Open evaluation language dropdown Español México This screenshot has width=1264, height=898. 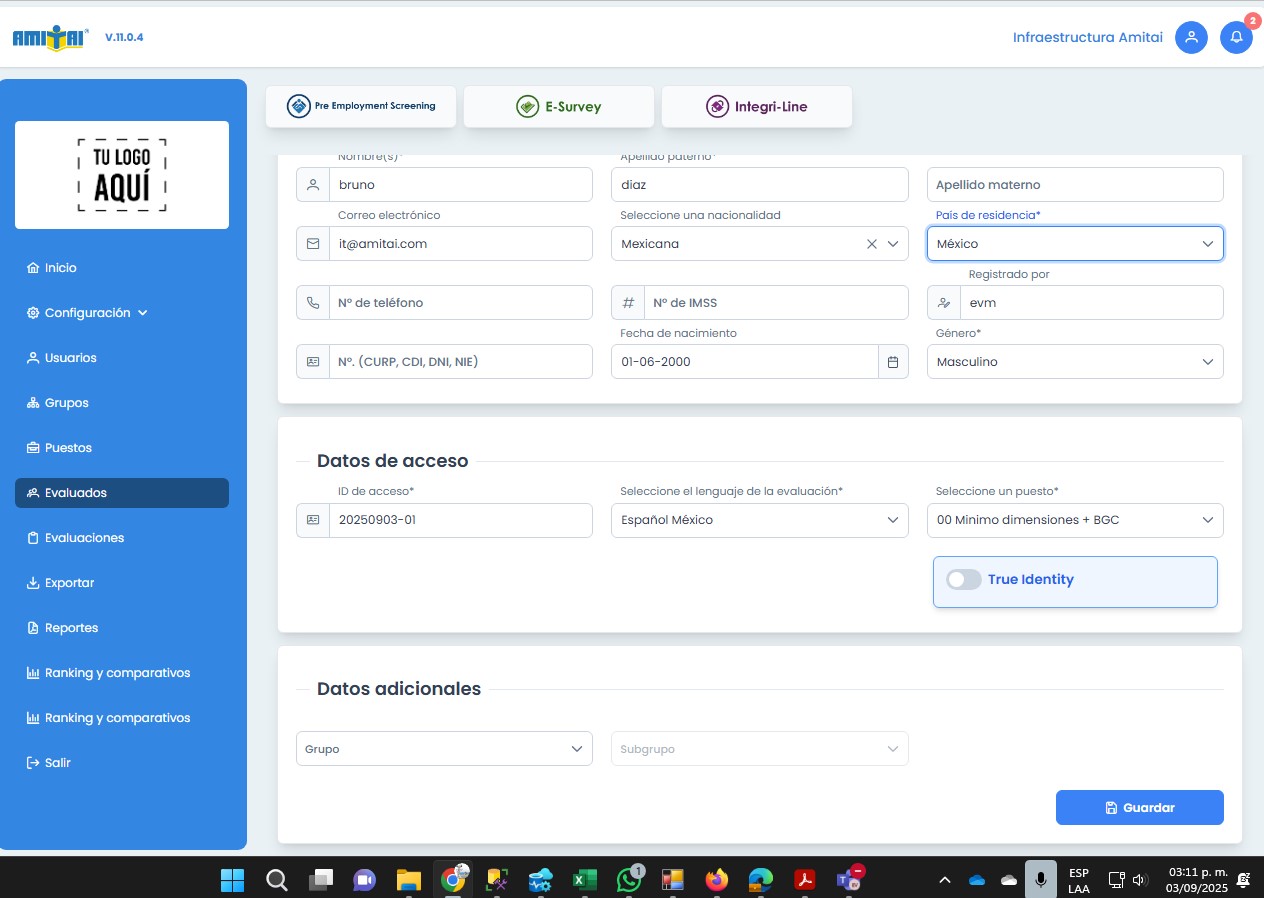point(759,520)
